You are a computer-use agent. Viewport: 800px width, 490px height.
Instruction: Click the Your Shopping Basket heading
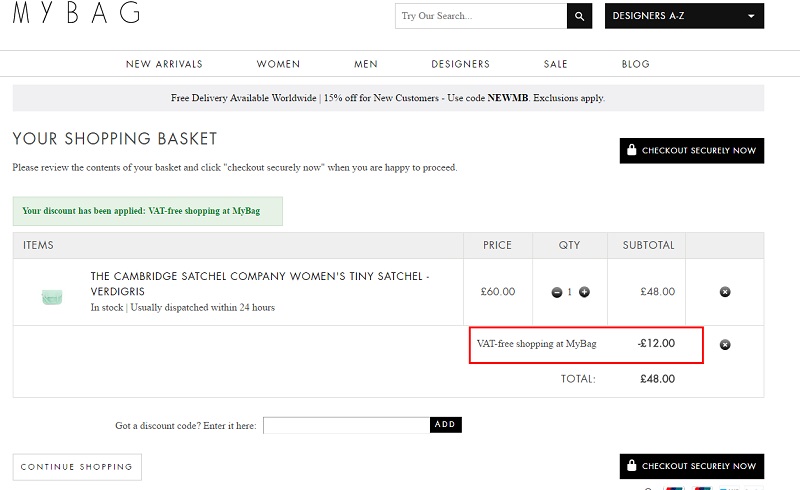point(115,138)
